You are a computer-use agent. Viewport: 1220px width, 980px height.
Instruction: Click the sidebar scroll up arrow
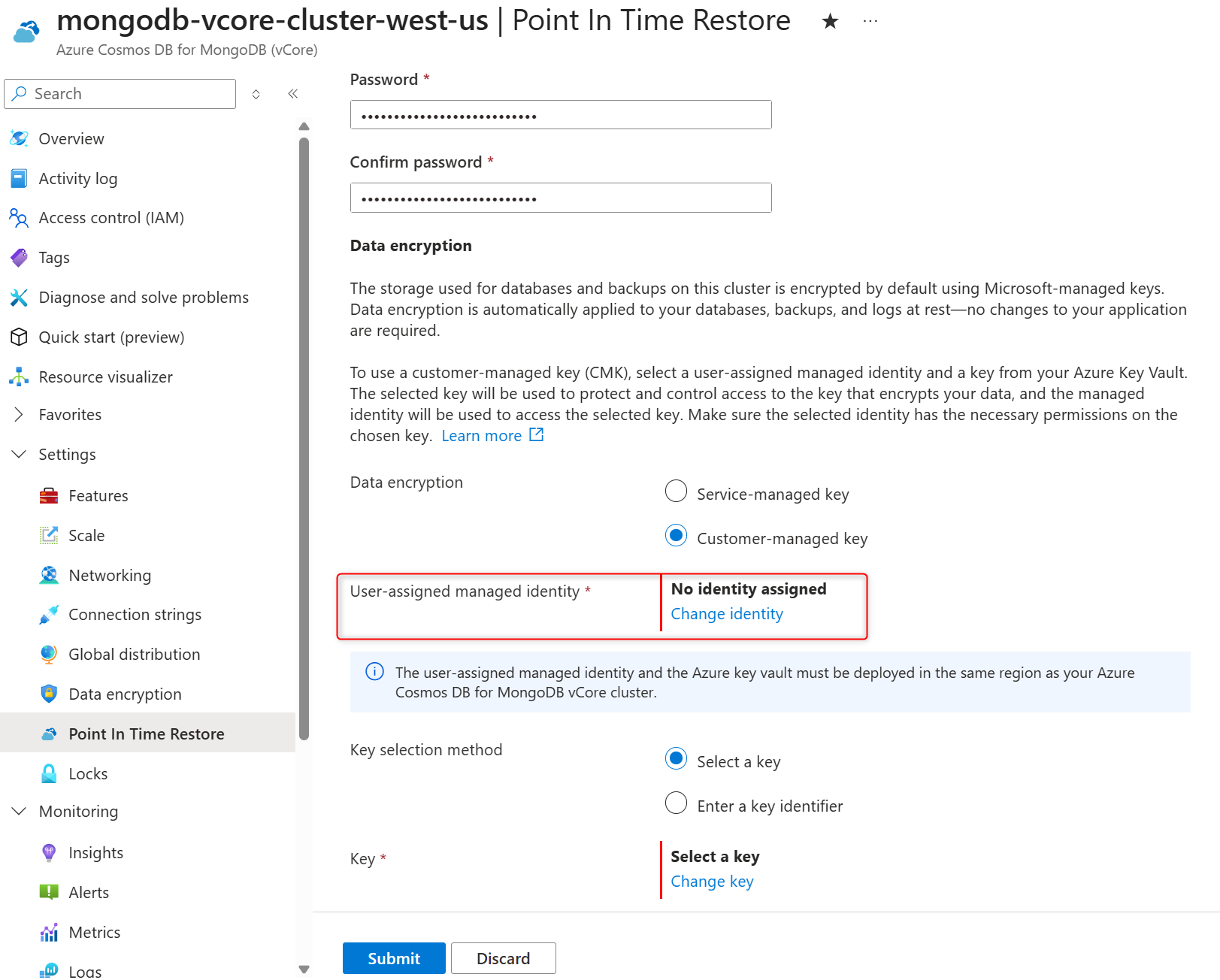point(304,126)
